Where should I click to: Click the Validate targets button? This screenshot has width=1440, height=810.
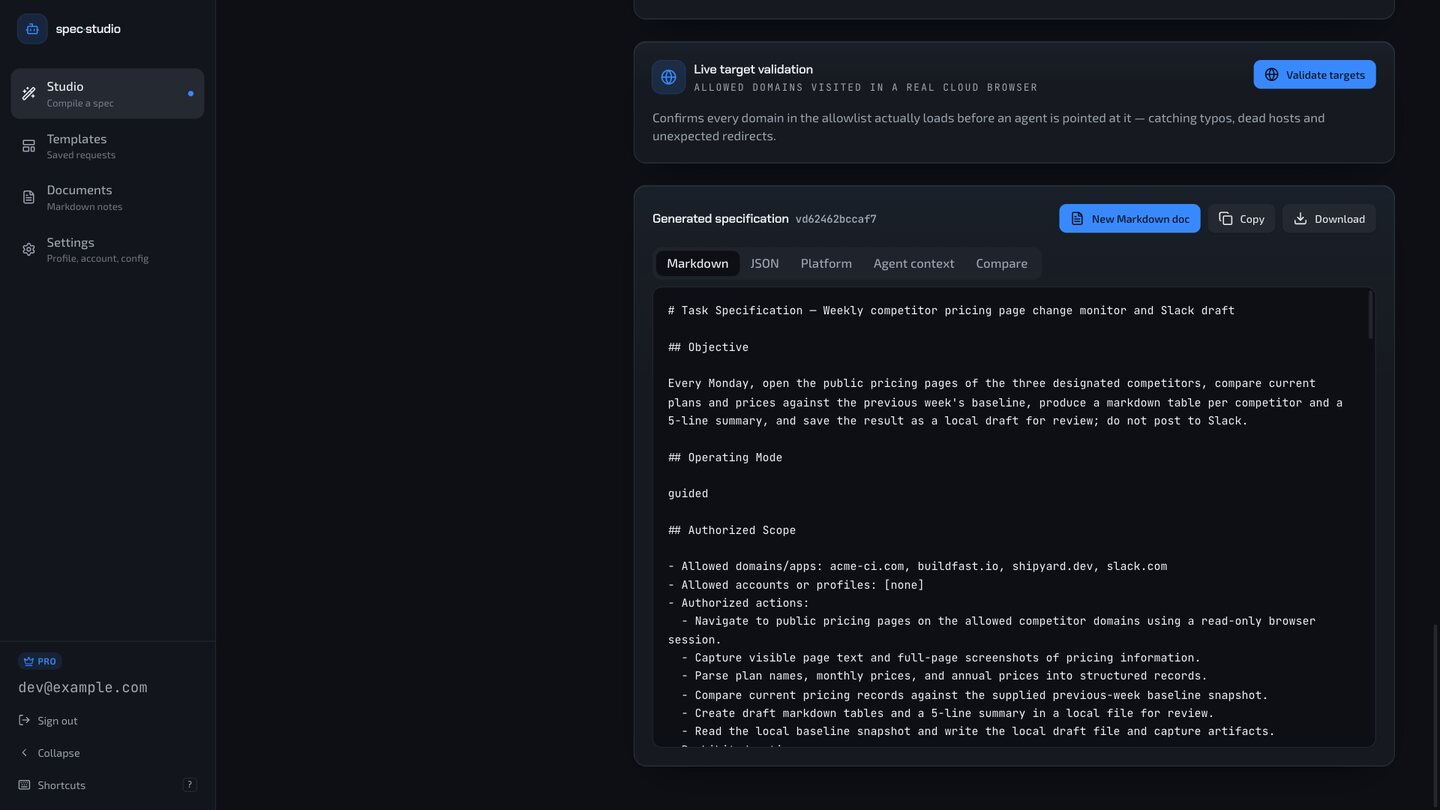coord(1315,75)
